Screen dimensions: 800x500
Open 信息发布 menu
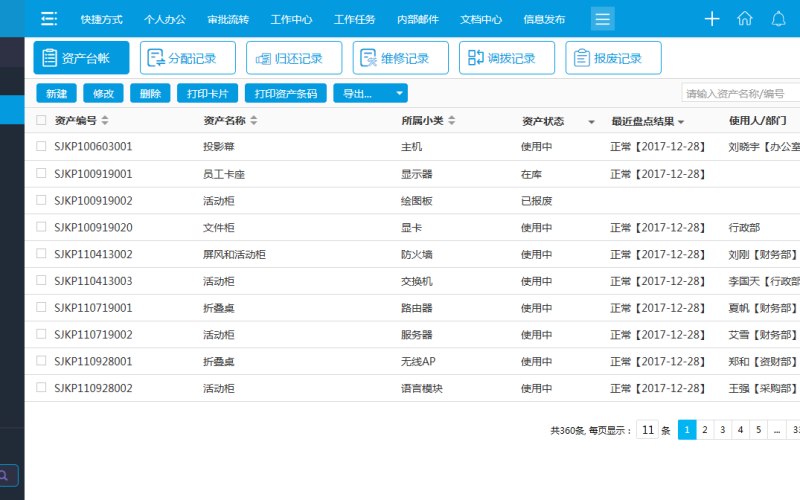tap(544, 19)
